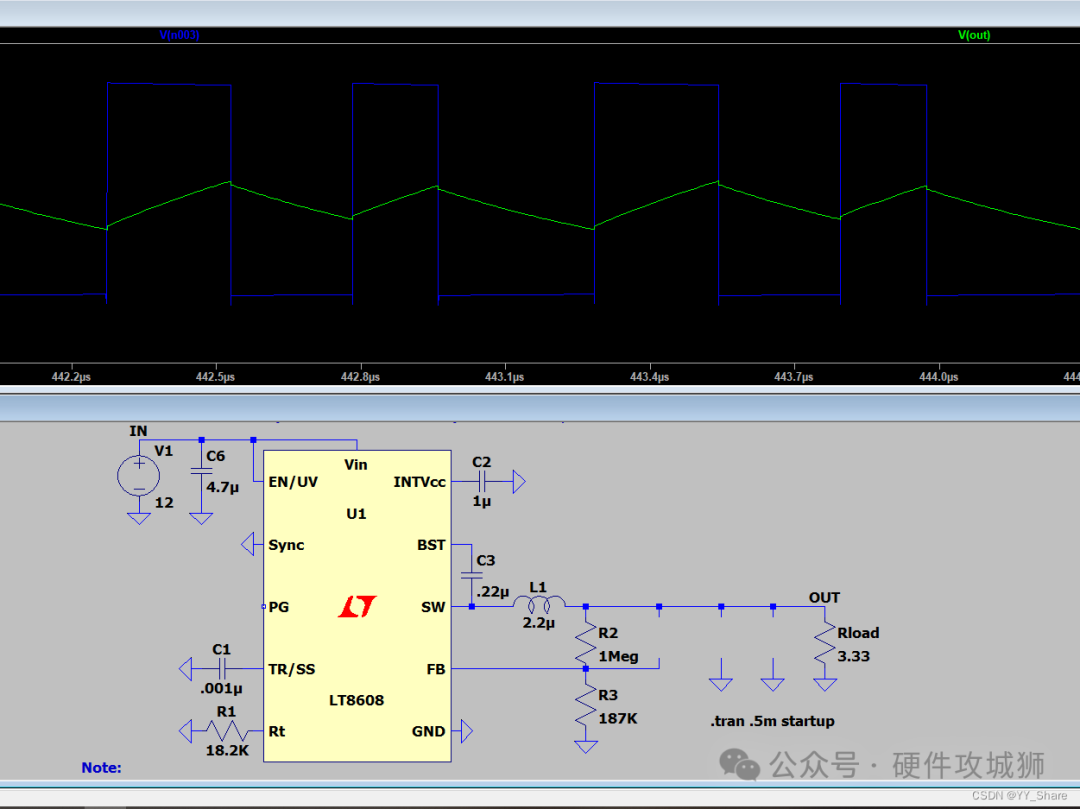Click the L1 inductor symbol
1080x809 pixels.
[539, 605]
